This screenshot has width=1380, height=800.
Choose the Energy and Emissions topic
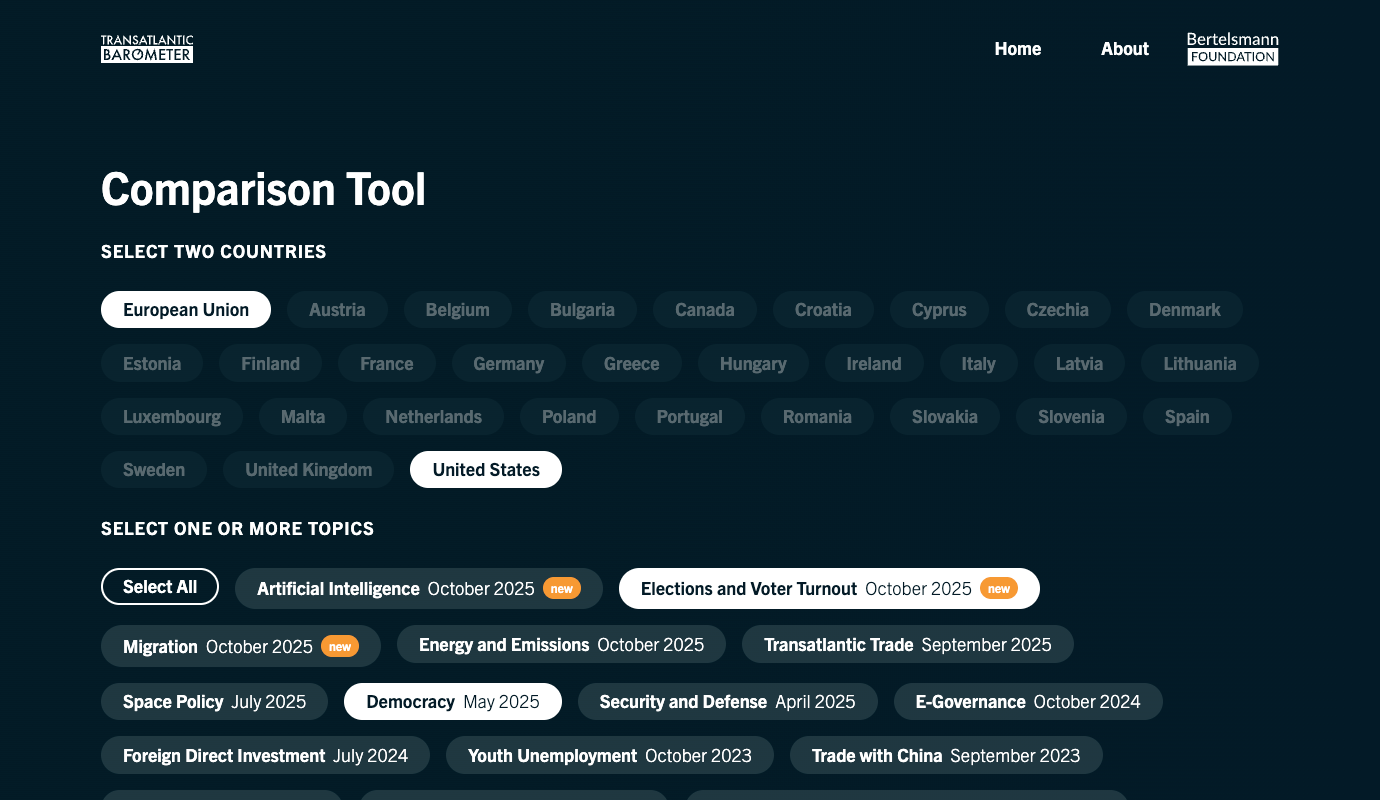[x=561, y=645]
